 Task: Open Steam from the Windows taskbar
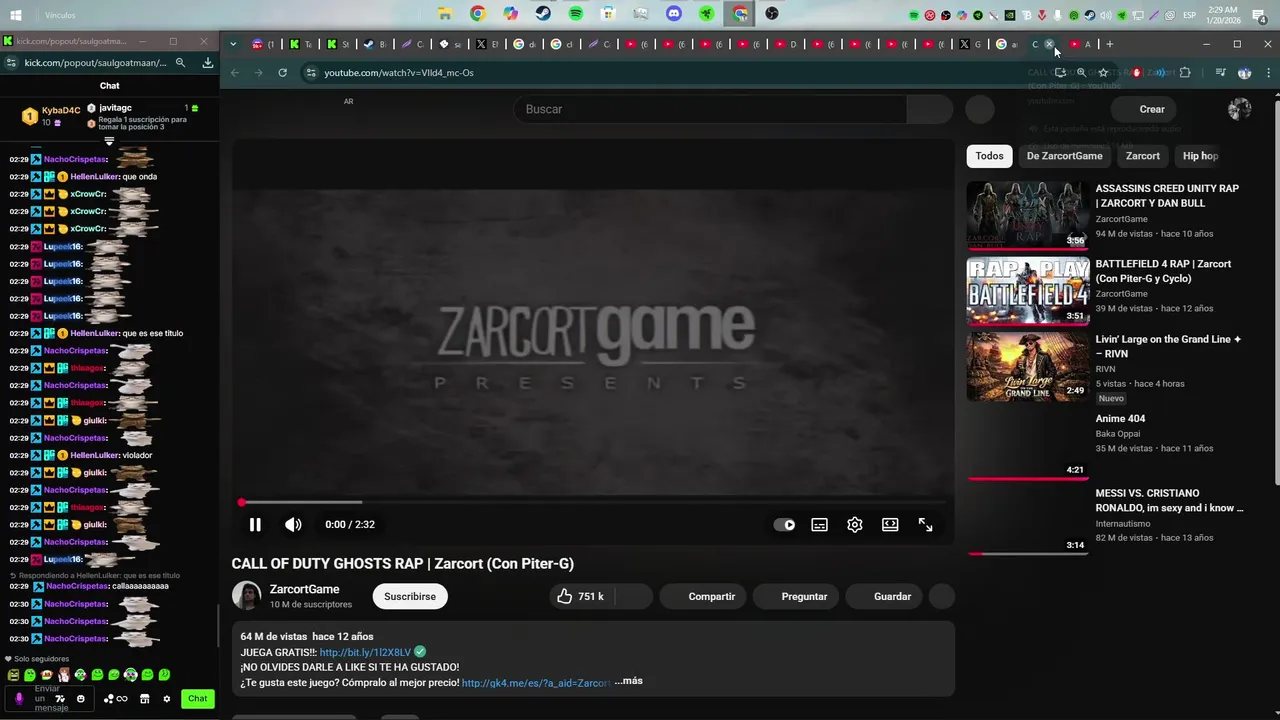click(542, 14)
